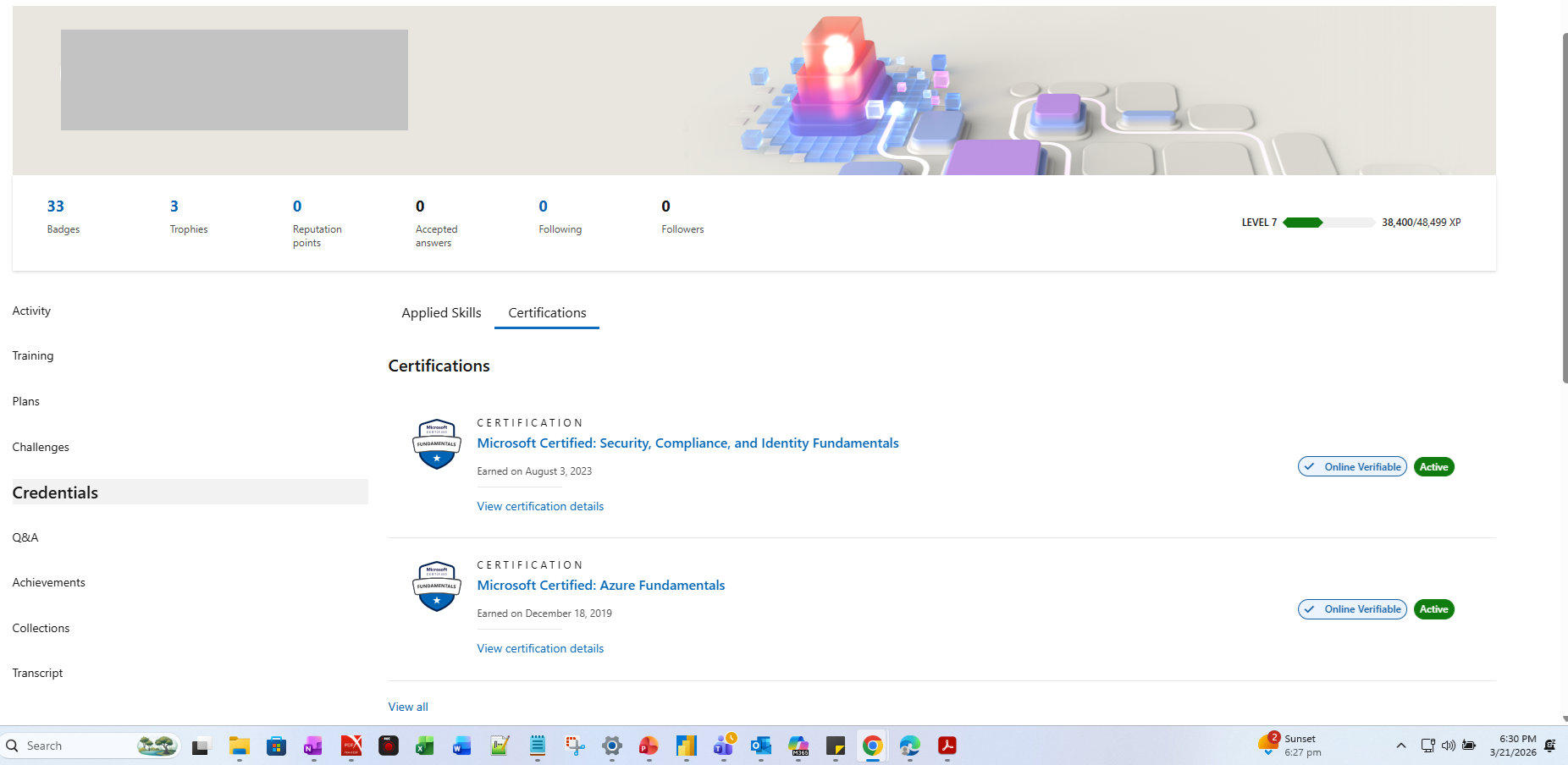This screenshot has height=765, width=1568.
Task: Click View all certifications link
Action: [x=408, y=707]
